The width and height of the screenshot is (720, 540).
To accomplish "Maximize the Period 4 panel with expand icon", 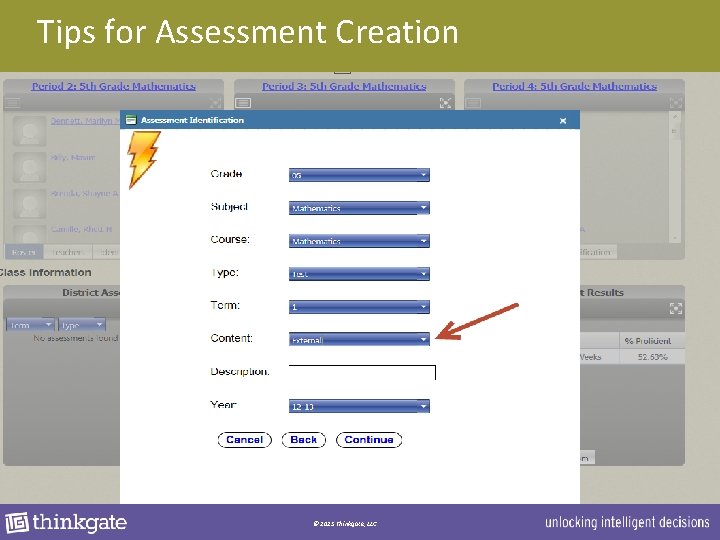I will [675, 103].
